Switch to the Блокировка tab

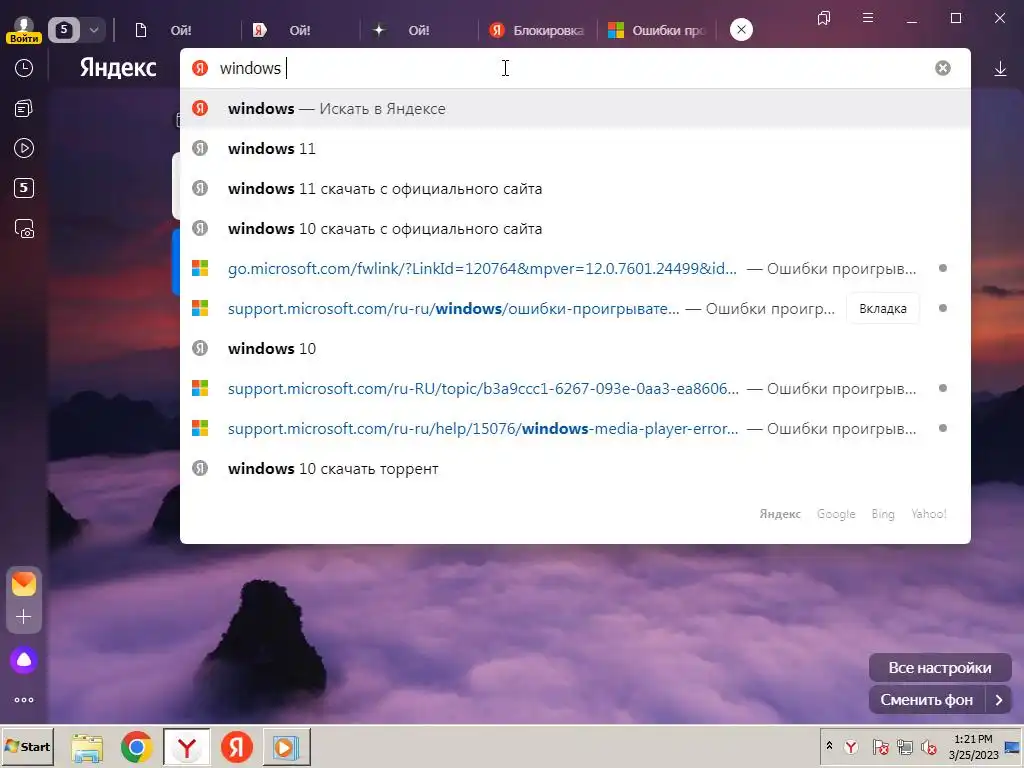coord(537,30)
